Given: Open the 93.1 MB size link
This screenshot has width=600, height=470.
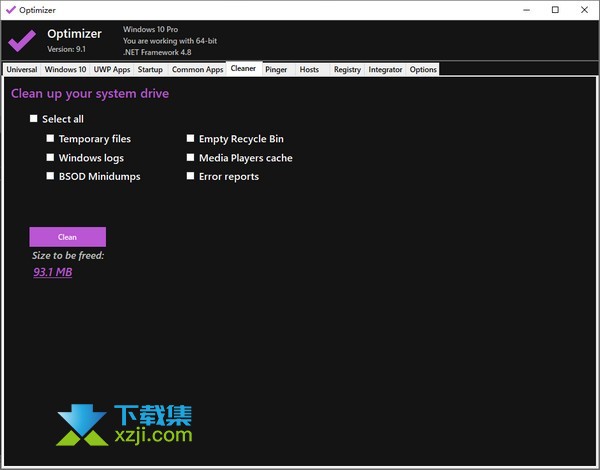Looking at the screenshot, I should point(53,272).
